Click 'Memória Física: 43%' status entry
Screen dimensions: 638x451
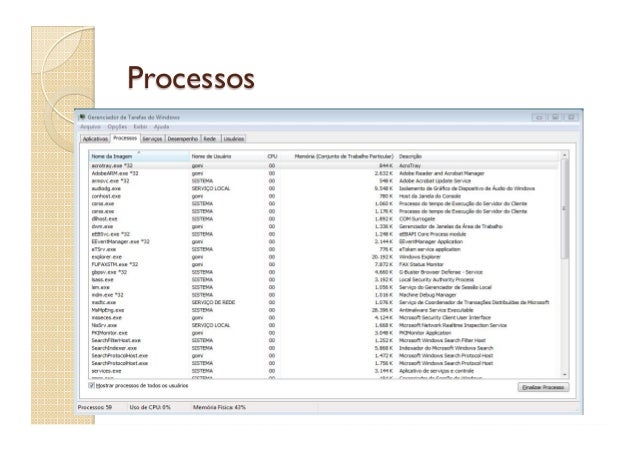(x=219, y=407)
